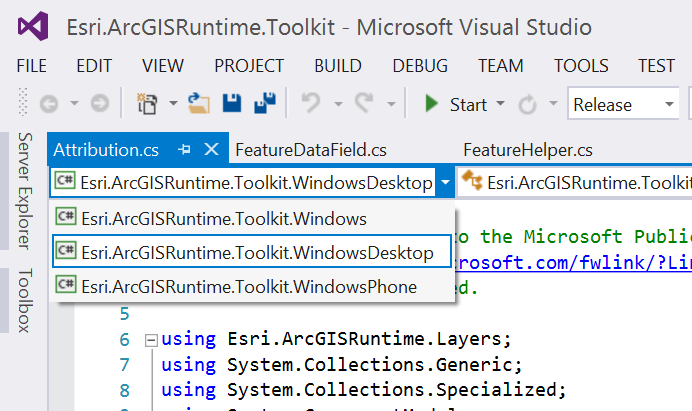Pin the Attribution.cs tab
Screen dimensions: 692x411
tap(184, 150)
